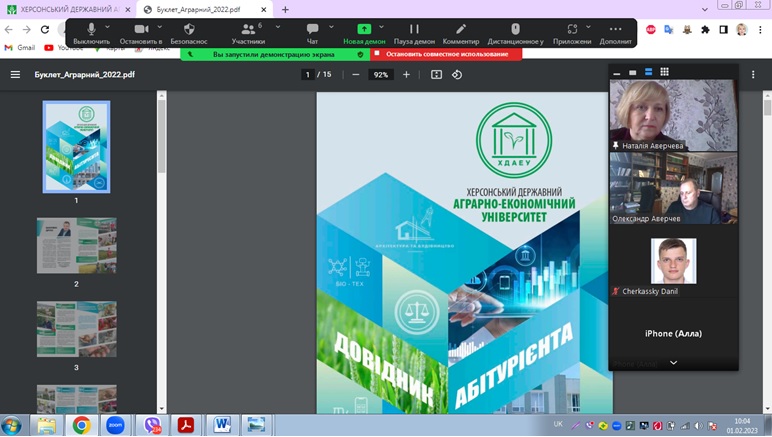Open Chrome three-dot menu
Viewport: 772px width, 437px height.
pos(760,30)
